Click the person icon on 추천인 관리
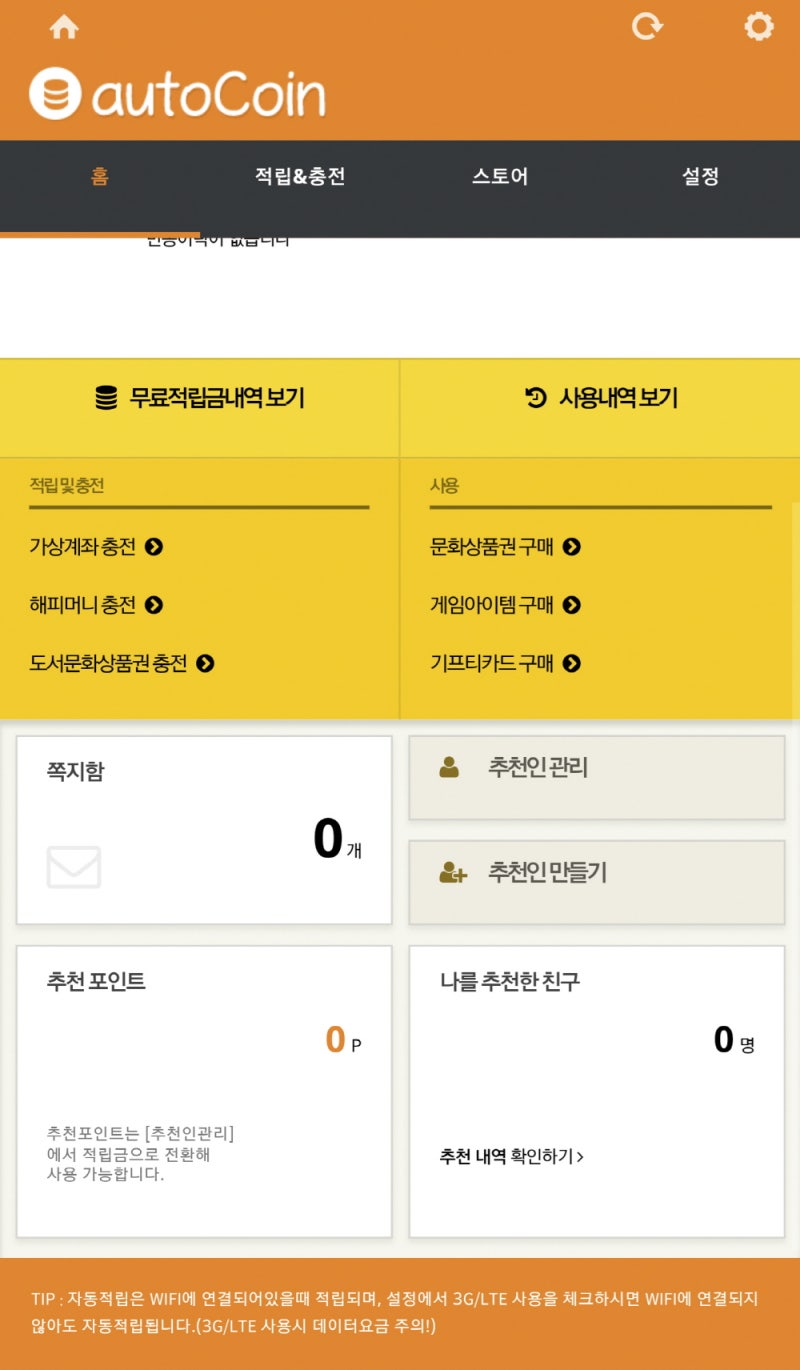 point(452,766)
